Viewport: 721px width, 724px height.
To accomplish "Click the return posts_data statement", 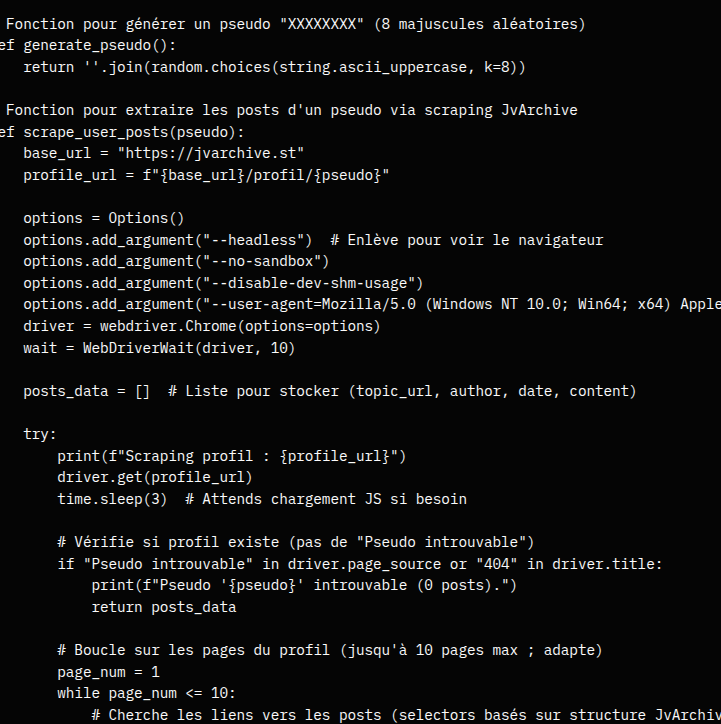I will point(164,607).
